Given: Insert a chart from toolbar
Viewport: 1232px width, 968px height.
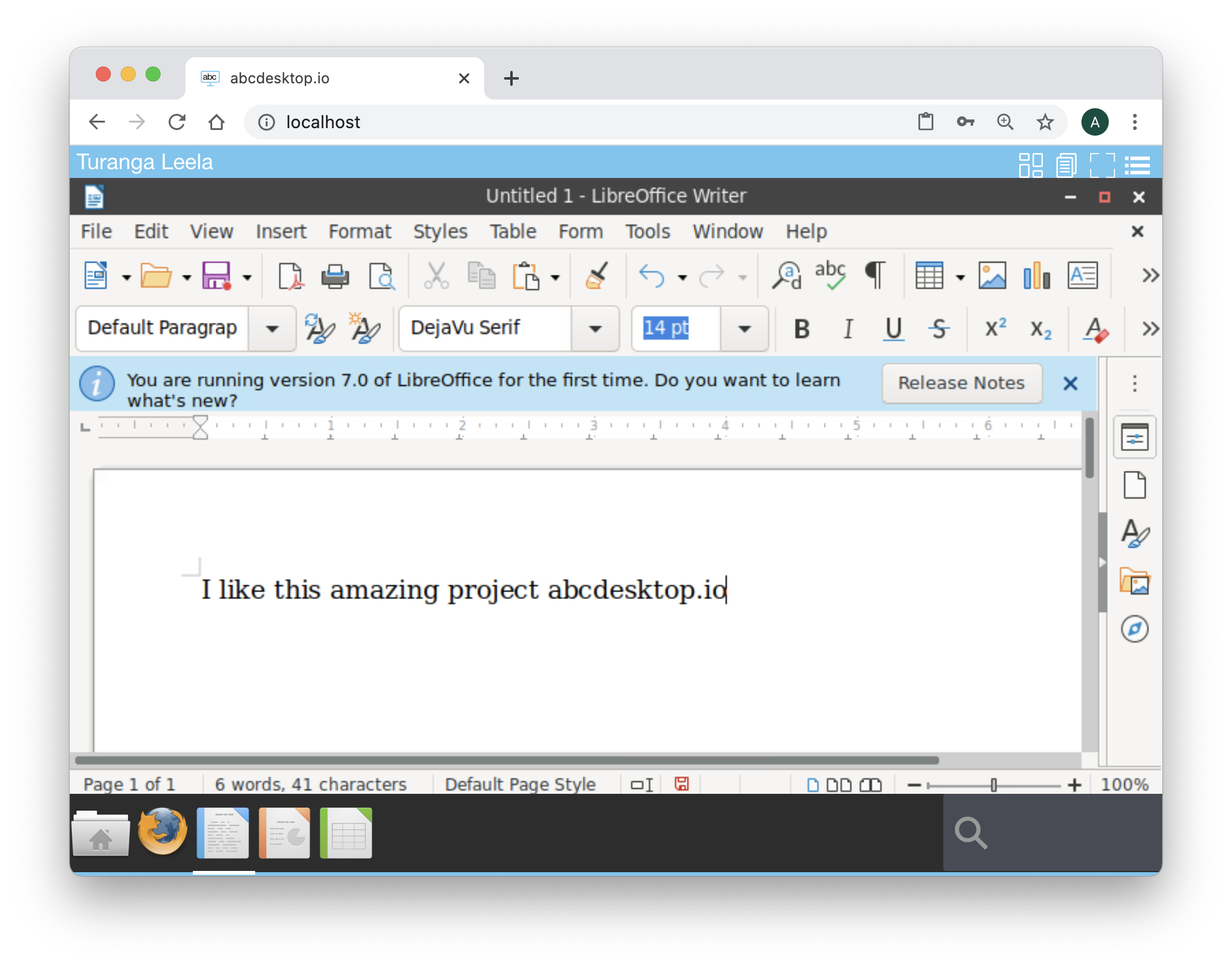Looking at the screenshot, I should click(x=1037, y=276).
